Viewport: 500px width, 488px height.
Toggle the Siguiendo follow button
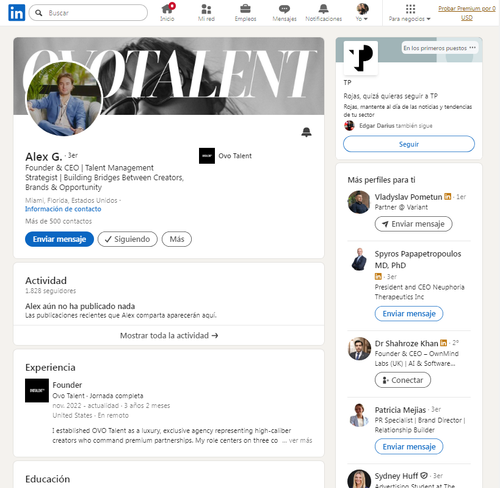click(128, 239)
